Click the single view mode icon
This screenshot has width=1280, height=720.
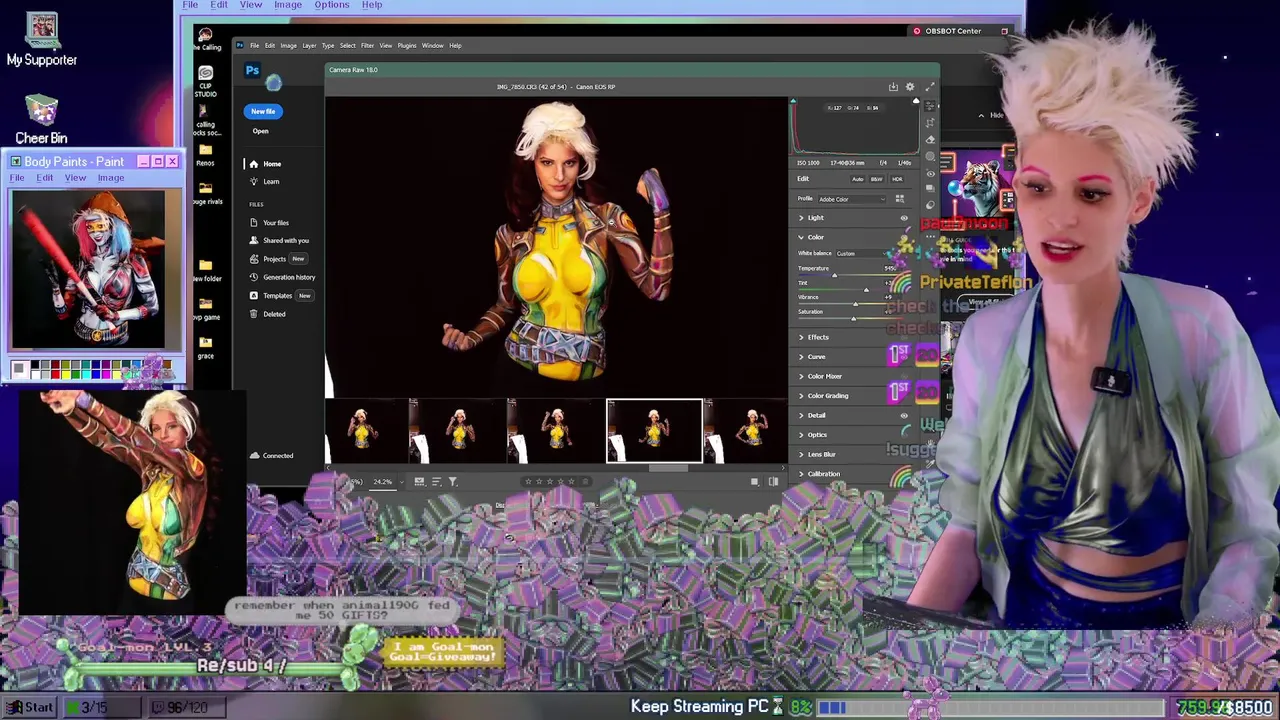click(755, 482)
